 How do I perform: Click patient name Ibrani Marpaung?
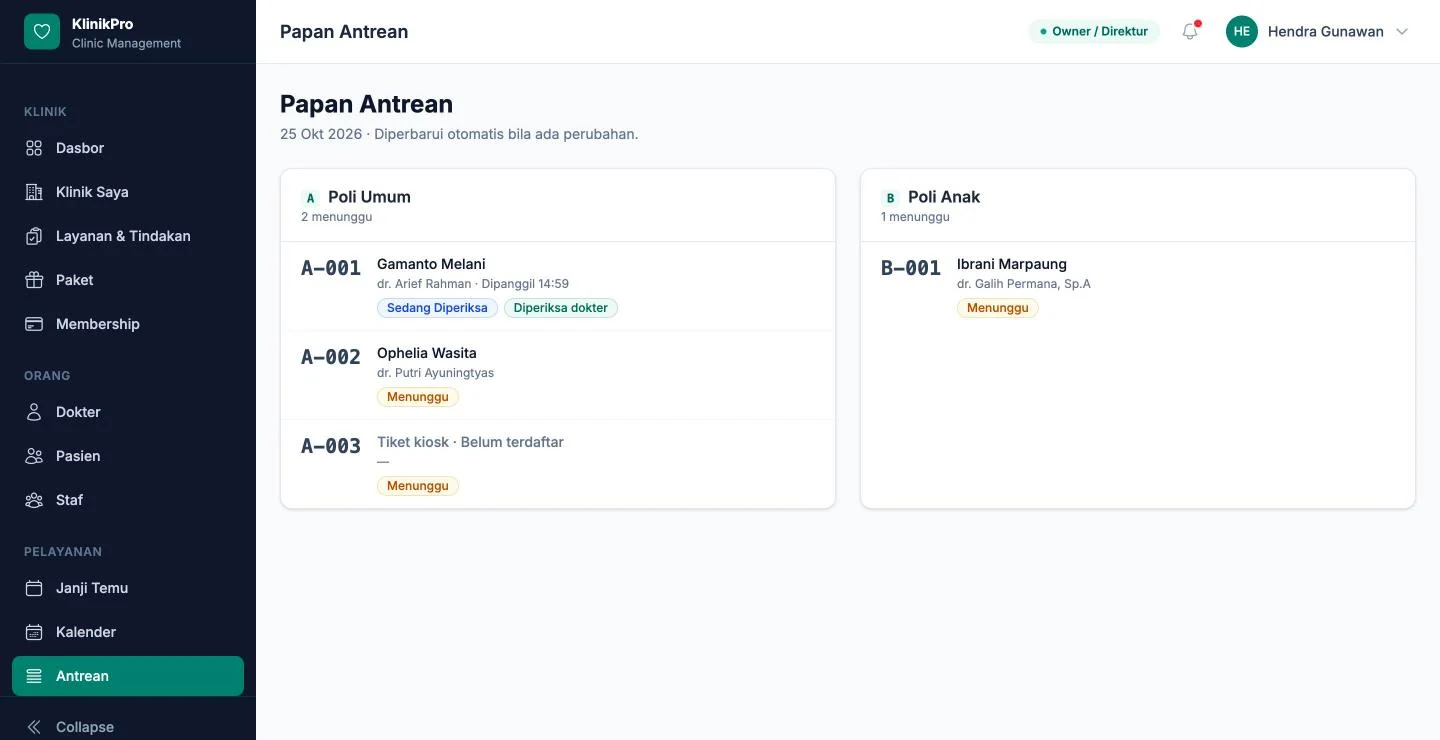1012,264
